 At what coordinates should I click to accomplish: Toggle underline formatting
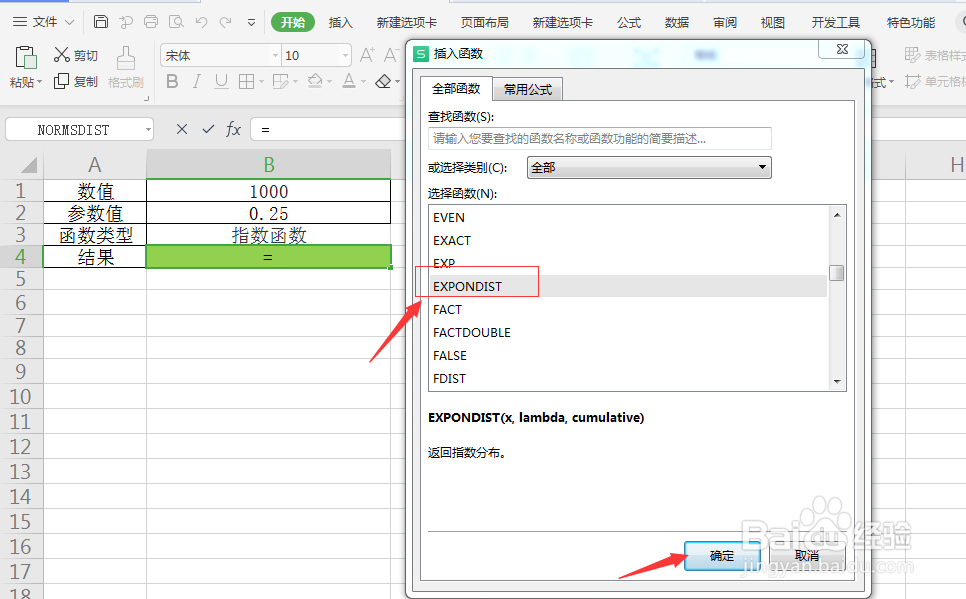221,81
